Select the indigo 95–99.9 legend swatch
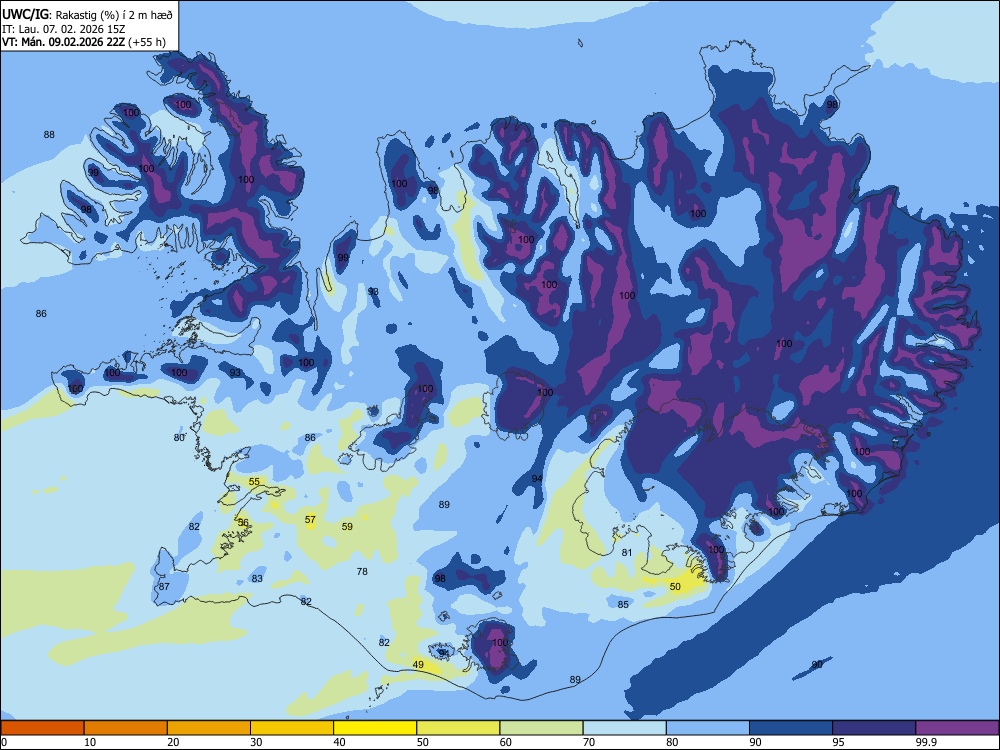 click(x=874, y=728)
